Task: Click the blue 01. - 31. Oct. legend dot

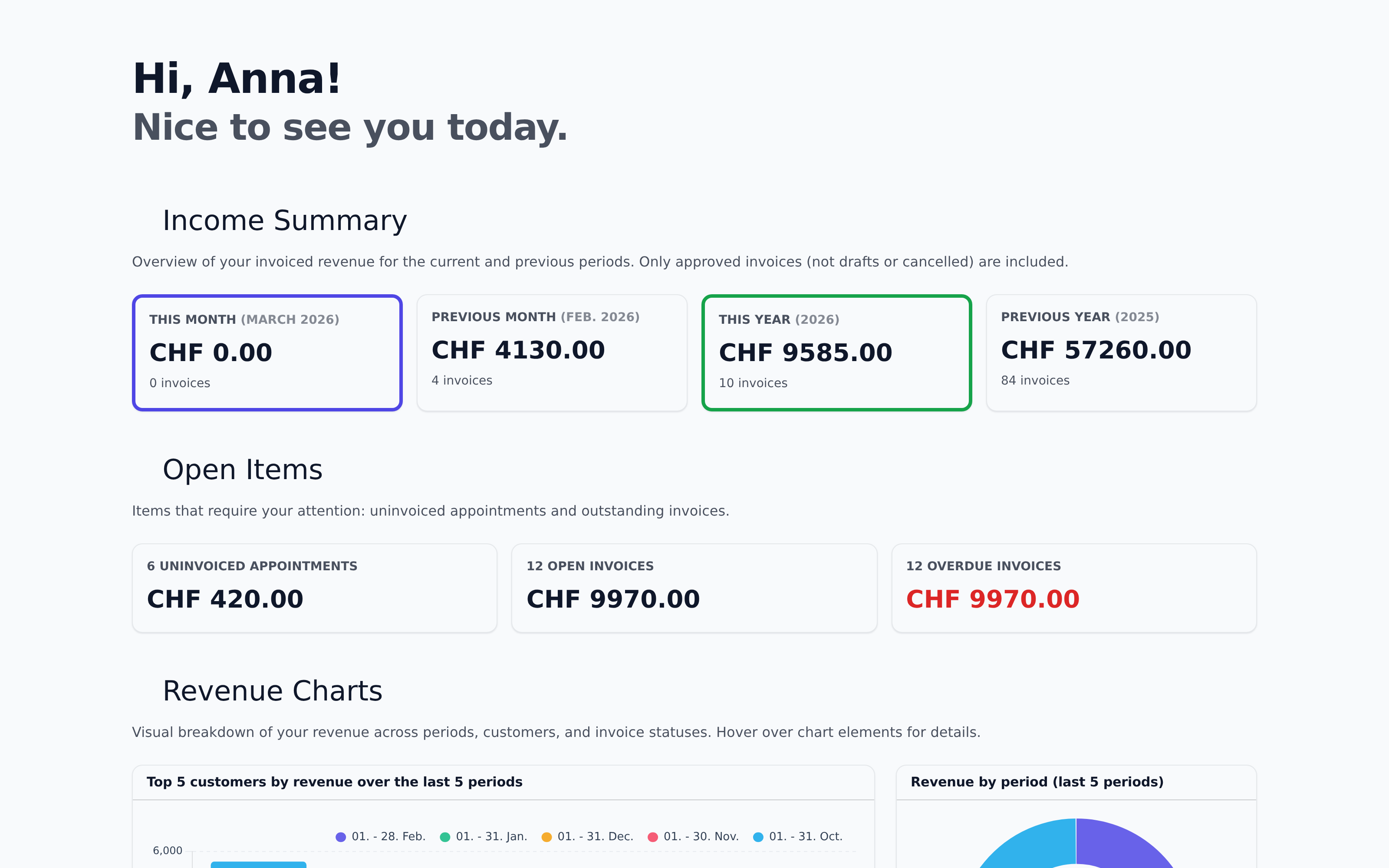Action: pos(758,837)
